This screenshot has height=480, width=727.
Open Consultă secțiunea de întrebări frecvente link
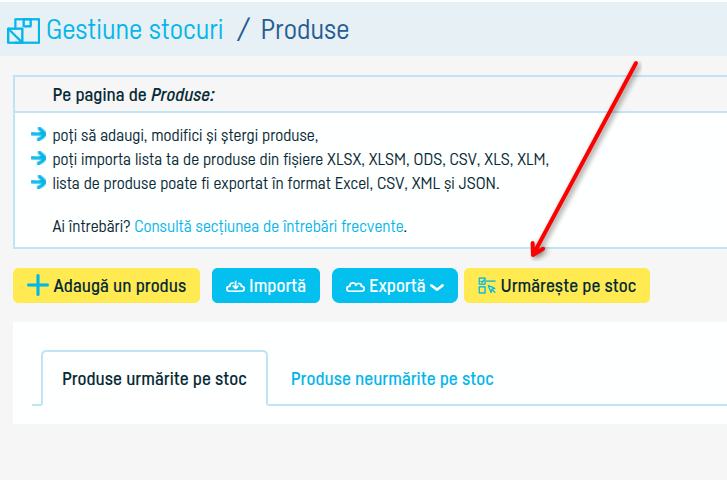tap(269, 226)
